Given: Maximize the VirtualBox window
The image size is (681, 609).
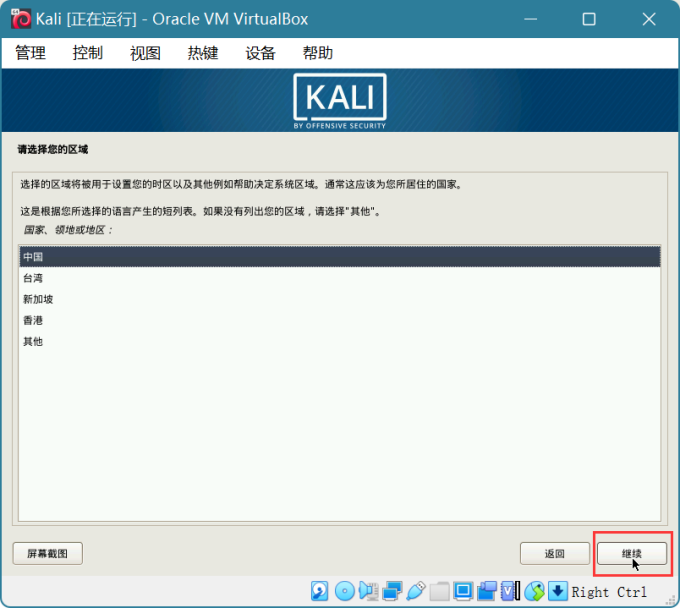Looking at the screenshot, I should [x=589, y=19].
